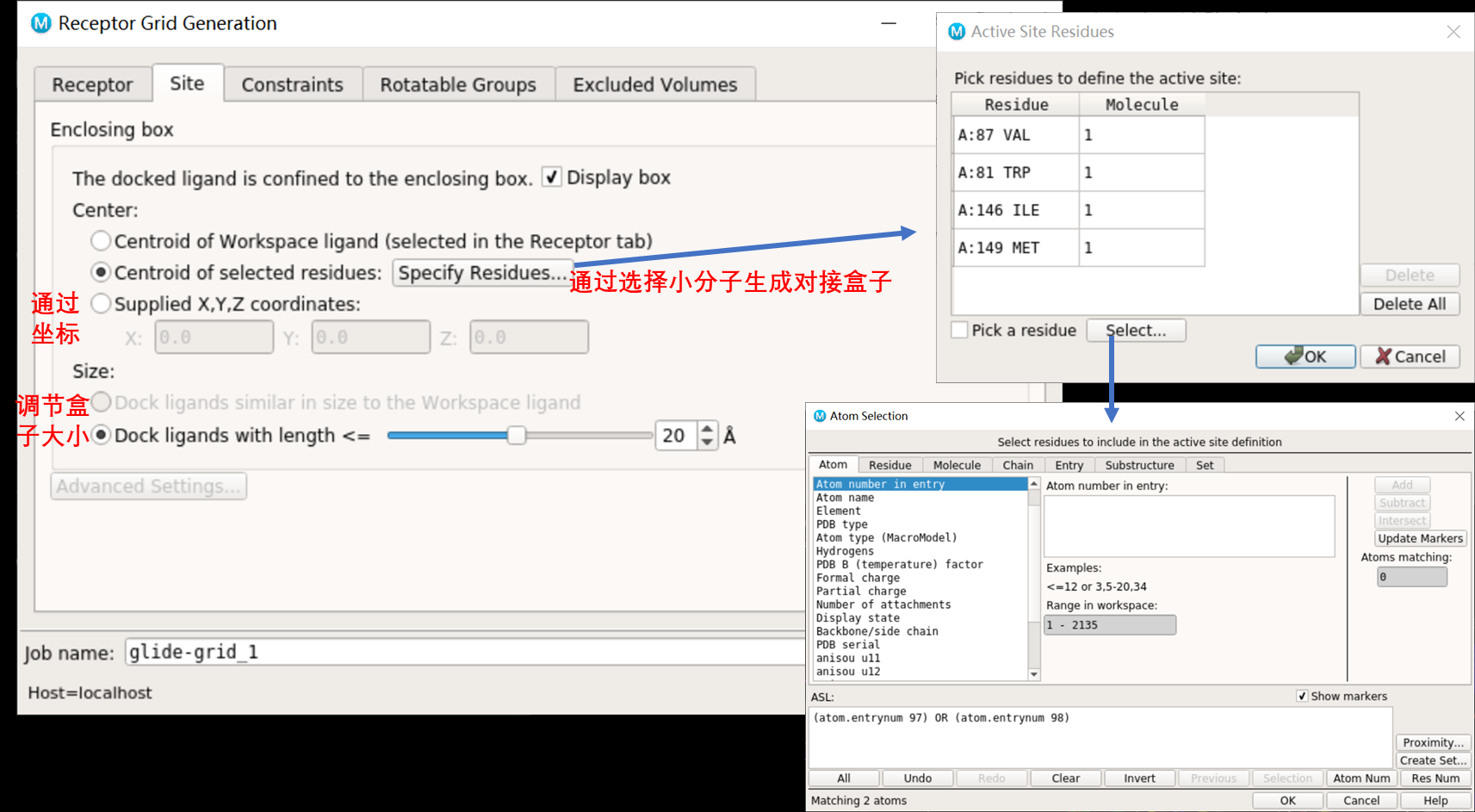
Task: Switch to the Site tab
Action: [187, 83]
